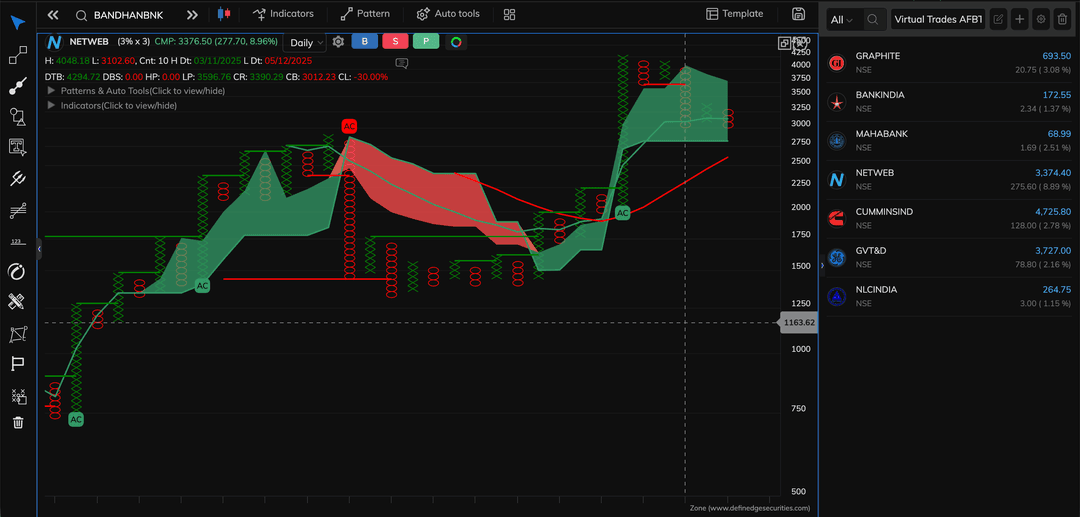The width and height of the screenshot is (1080, 517).
Task: Open the All filter dropdown
Action: tap(842, 19)
